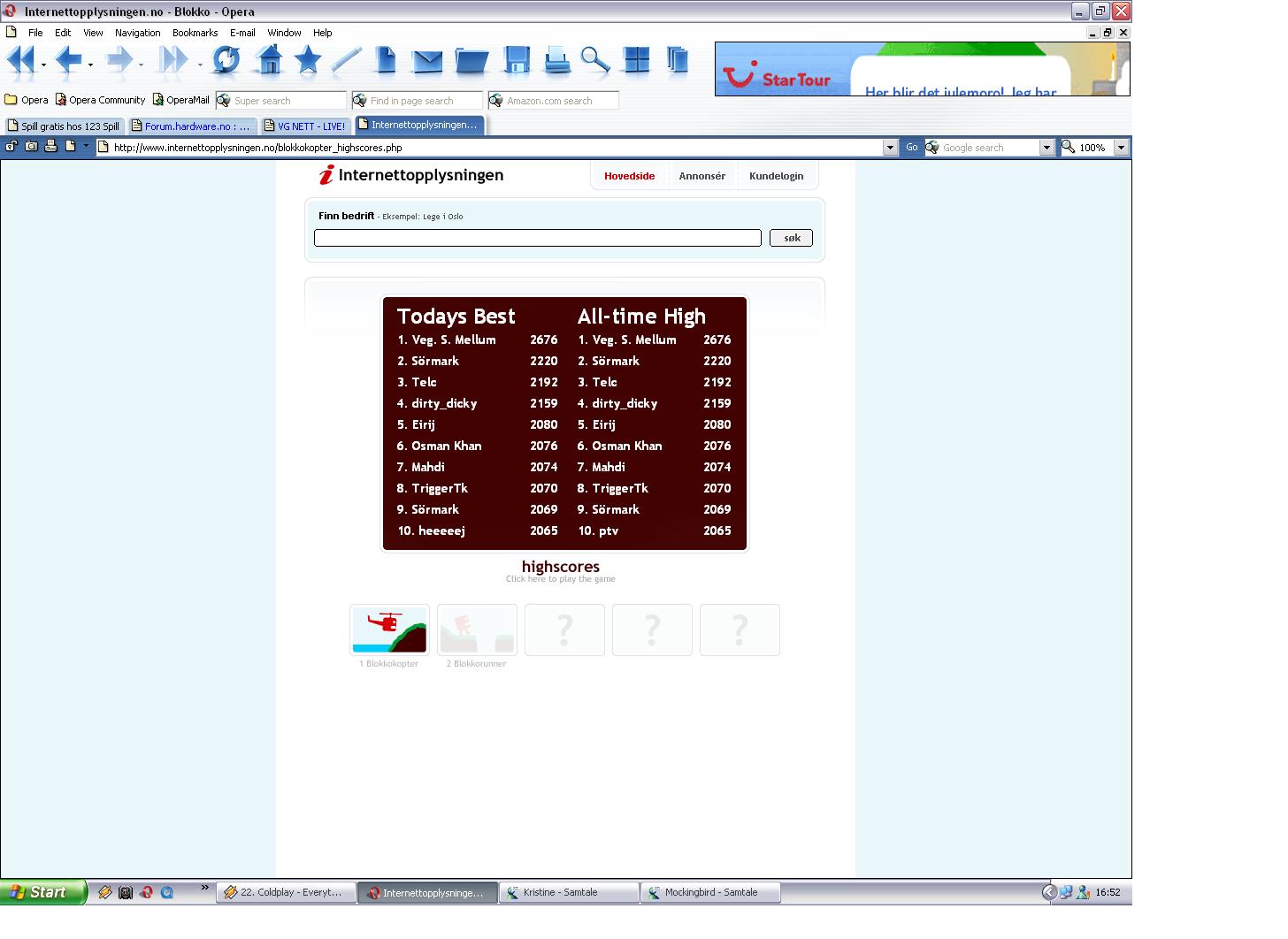1288x939 pixels.
Task: Click the Finn bedrift search field
Action: point(537,238)
